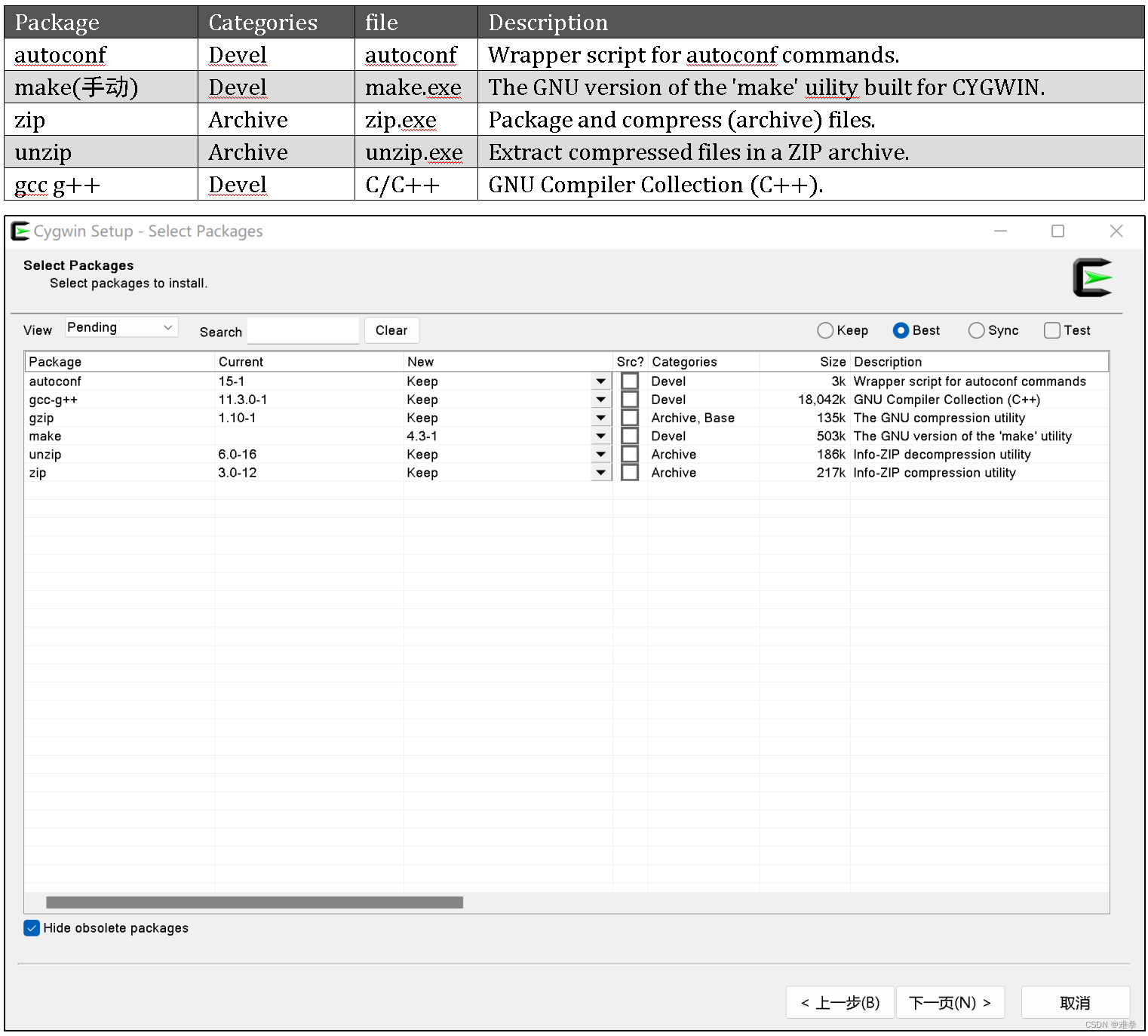Open the version dropdown for autoconf

click(601, 382)
